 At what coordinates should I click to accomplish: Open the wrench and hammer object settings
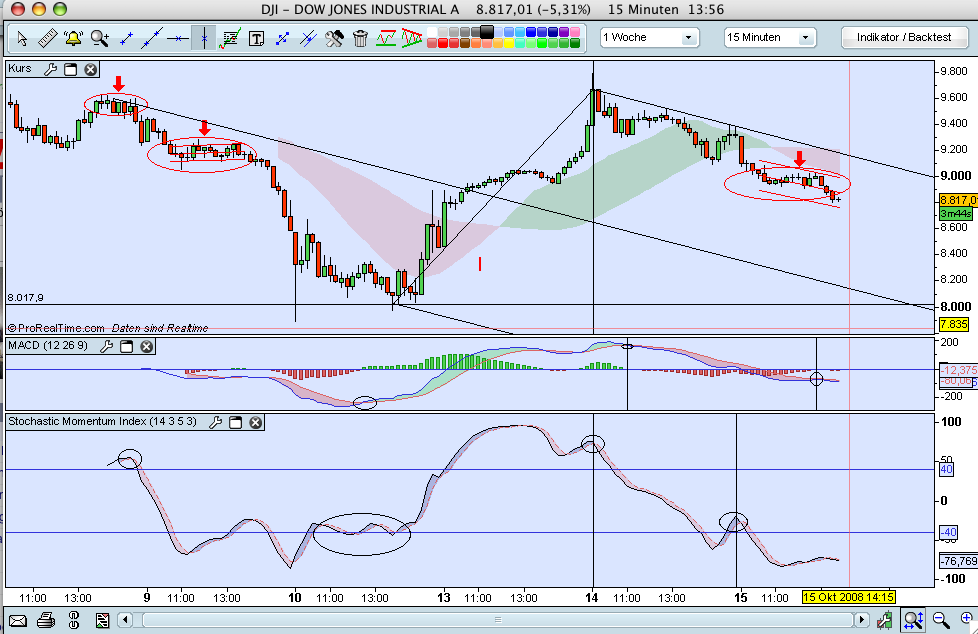coord(334,39)
